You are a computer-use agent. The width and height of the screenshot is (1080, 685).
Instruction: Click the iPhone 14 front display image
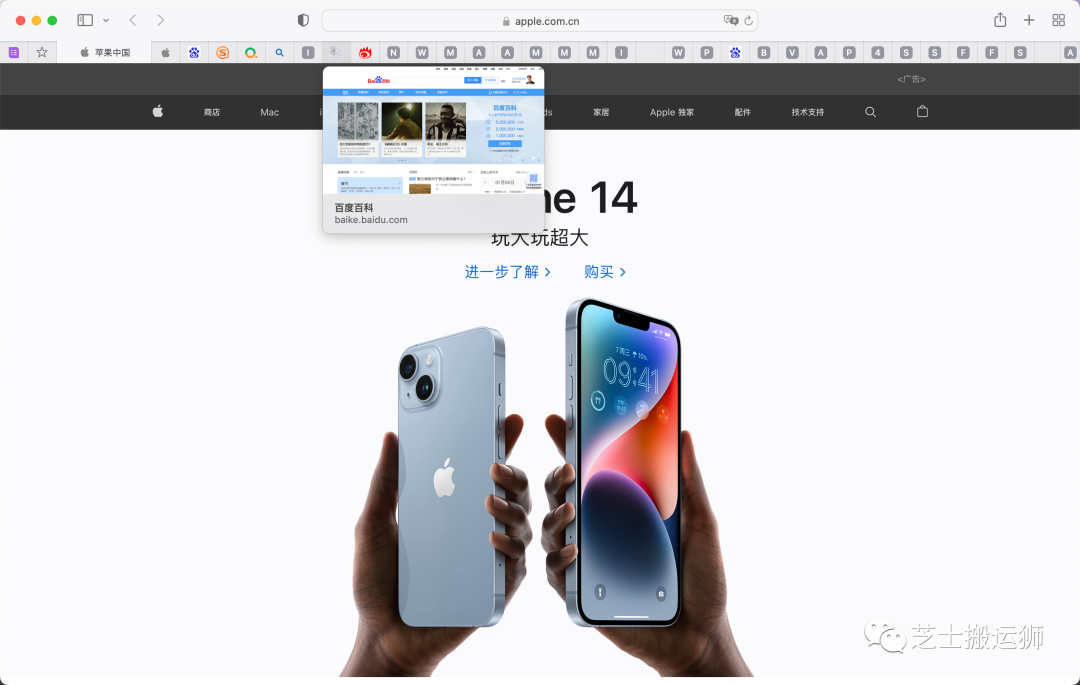coord(625,461)
